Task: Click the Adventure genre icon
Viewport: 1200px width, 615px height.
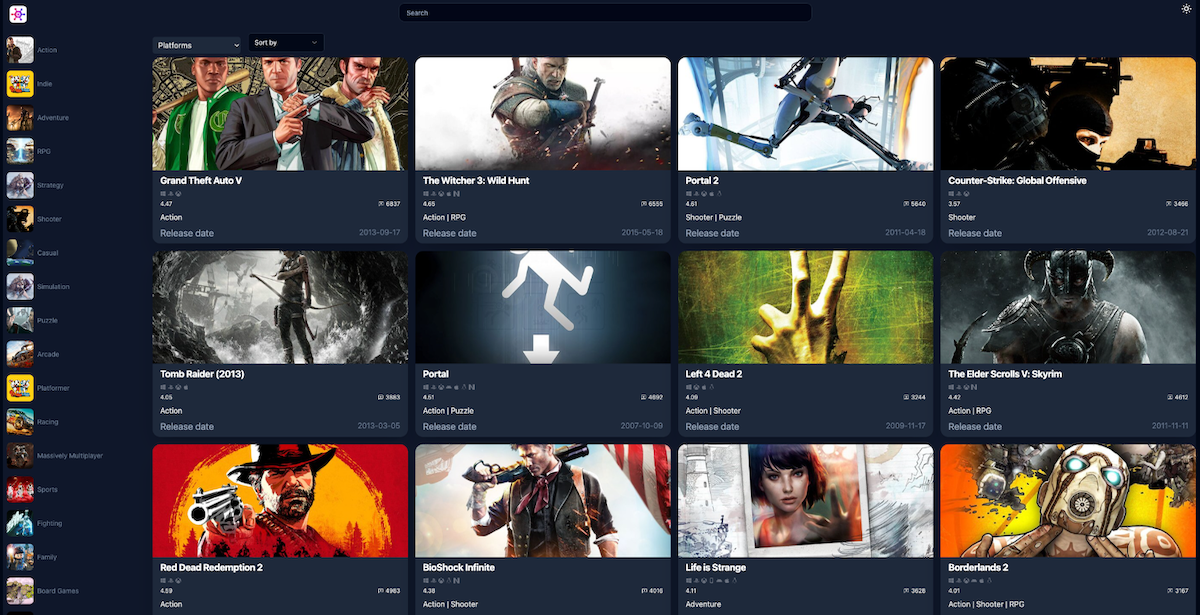Action: (20, 118)
